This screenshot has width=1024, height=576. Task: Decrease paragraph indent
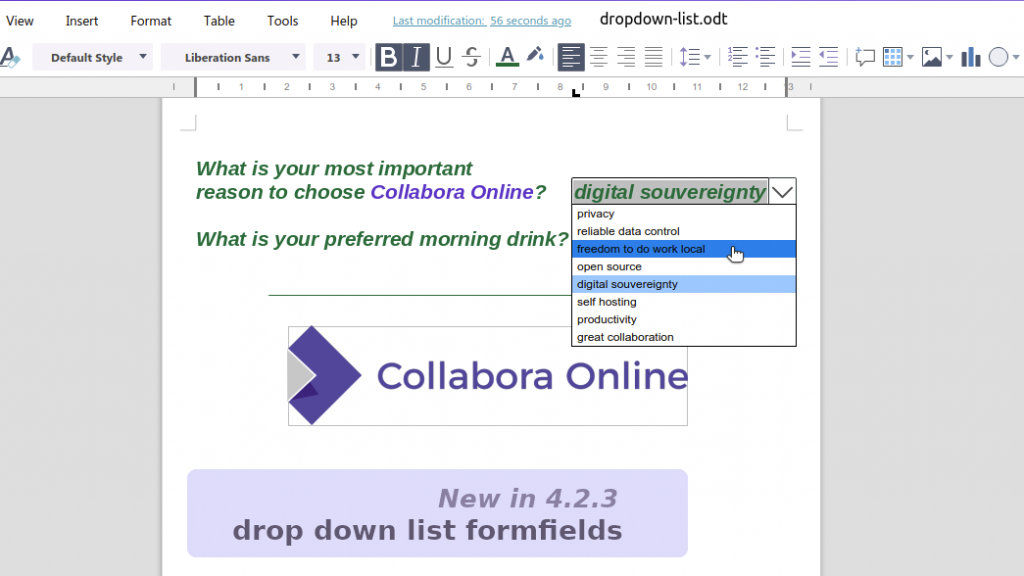coord(829,57)
